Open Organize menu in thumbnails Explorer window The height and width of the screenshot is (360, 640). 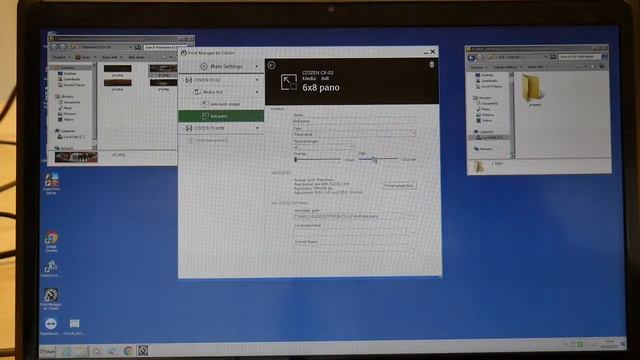click(60, 57)
